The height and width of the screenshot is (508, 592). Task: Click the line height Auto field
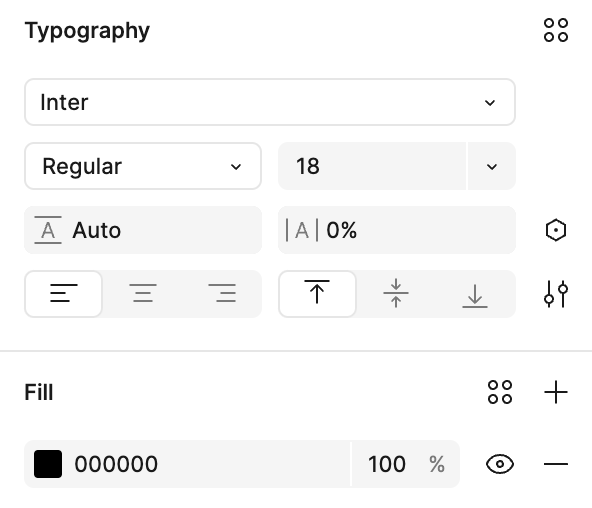tap(143, 230)
